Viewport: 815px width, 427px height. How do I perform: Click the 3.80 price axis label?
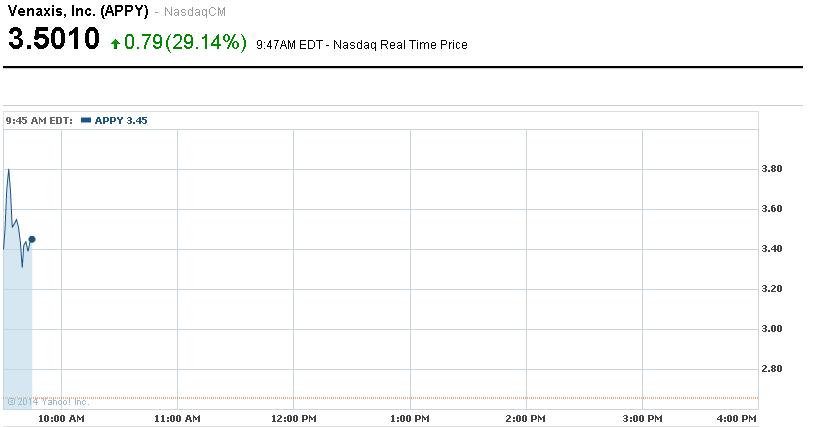pos(772,169)
